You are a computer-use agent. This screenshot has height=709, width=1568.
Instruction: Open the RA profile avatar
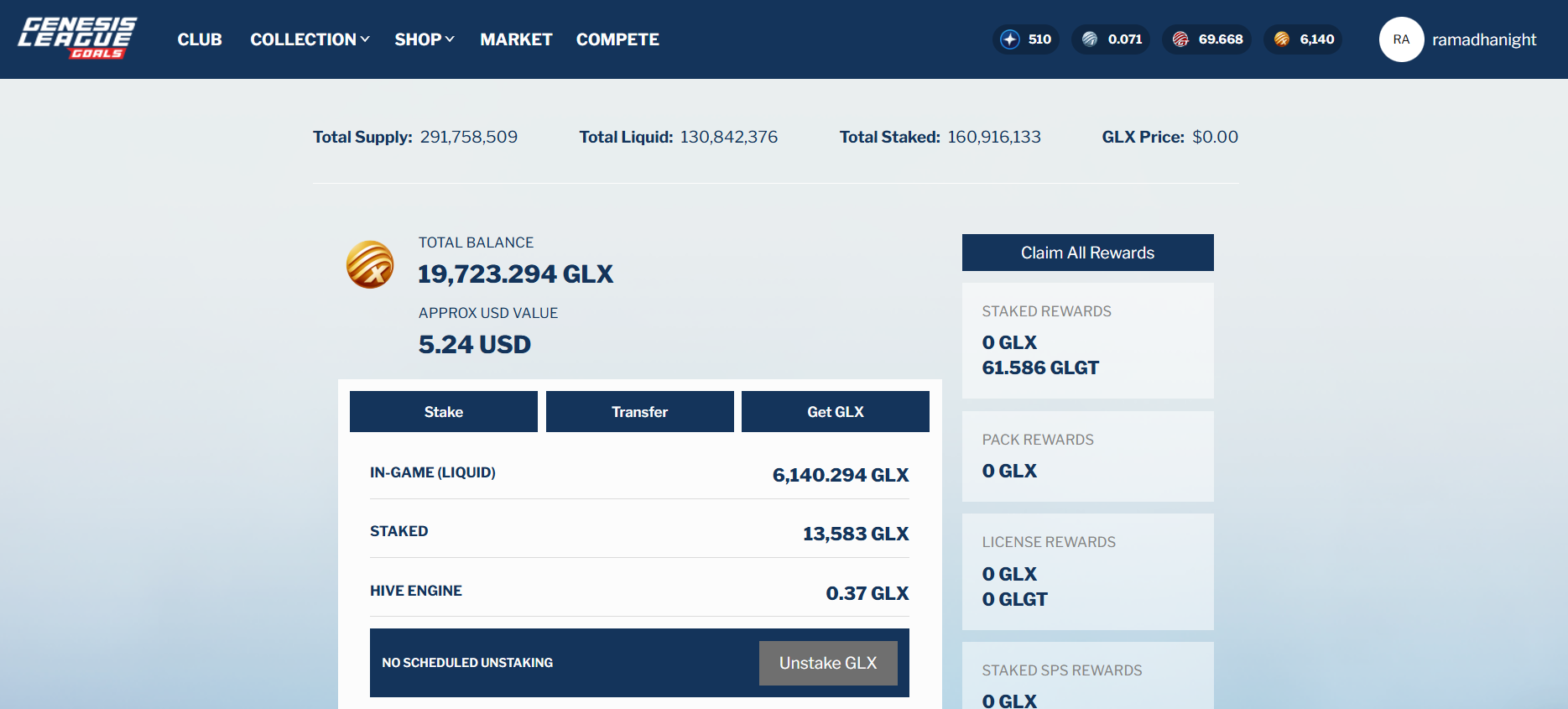click(x=1401, y=39)
